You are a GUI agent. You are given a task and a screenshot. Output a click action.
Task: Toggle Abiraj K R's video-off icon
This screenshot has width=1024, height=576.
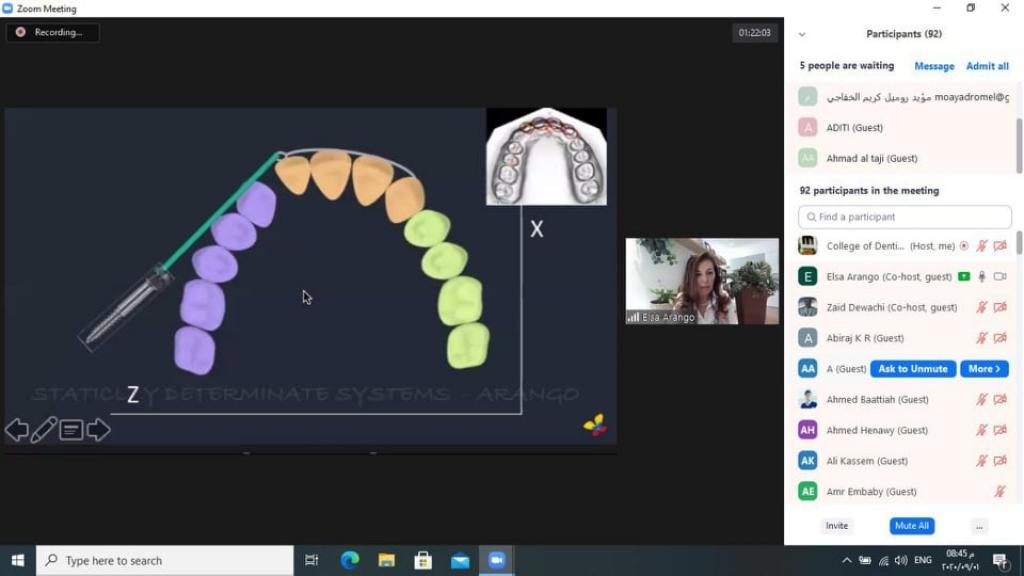point(1000,338)
